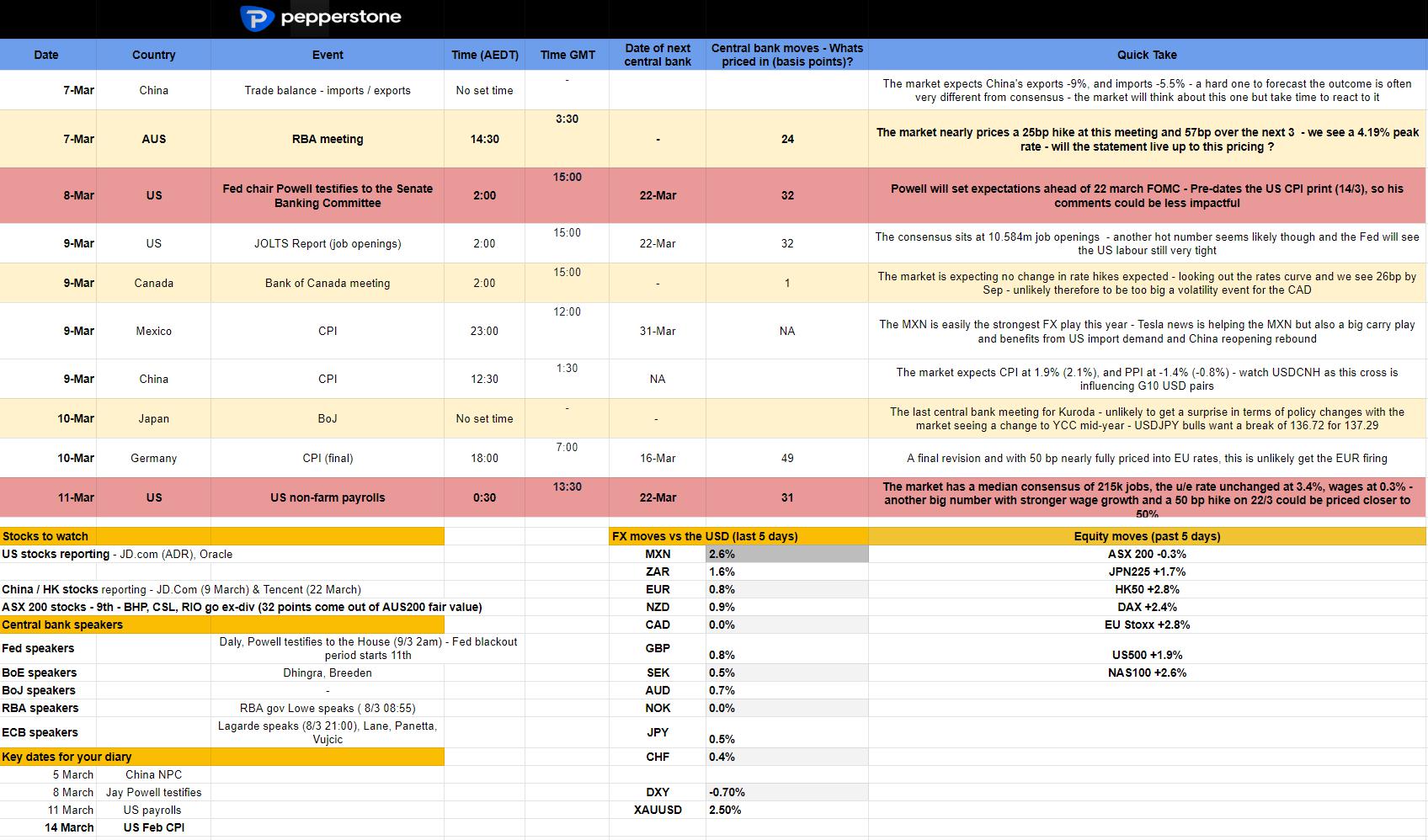Select the 'ASX 200 stocks' ex-div row
Image resolution: width=1428 pixels, height=840 pixels.
(242, 607)
